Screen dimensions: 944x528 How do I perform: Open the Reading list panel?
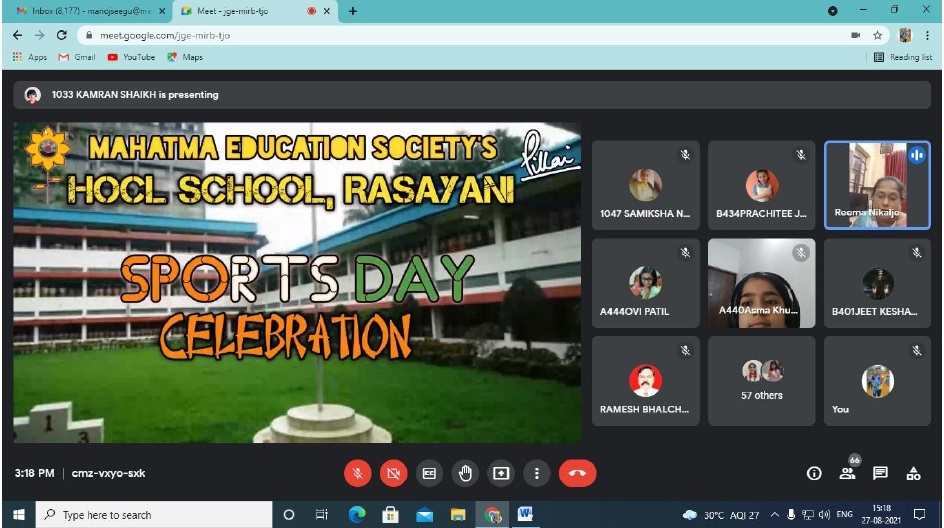tap(902, 57)
